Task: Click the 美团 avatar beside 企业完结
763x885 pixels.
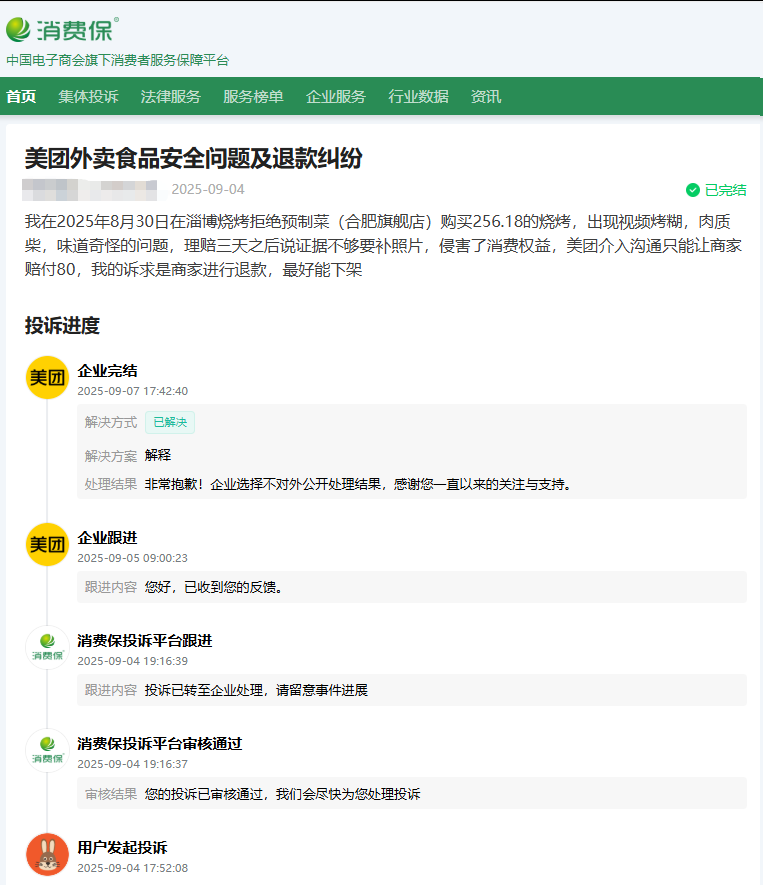Action: coord(47,378)
